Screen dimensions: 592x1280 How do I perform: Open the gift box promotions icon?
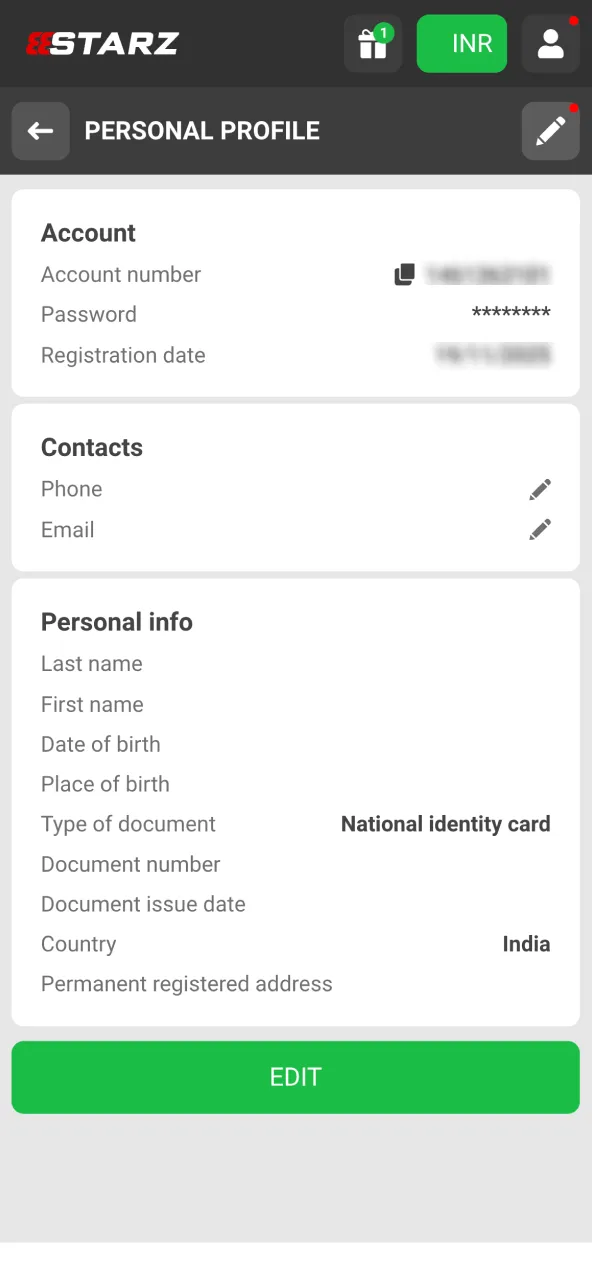pos(372,43)
